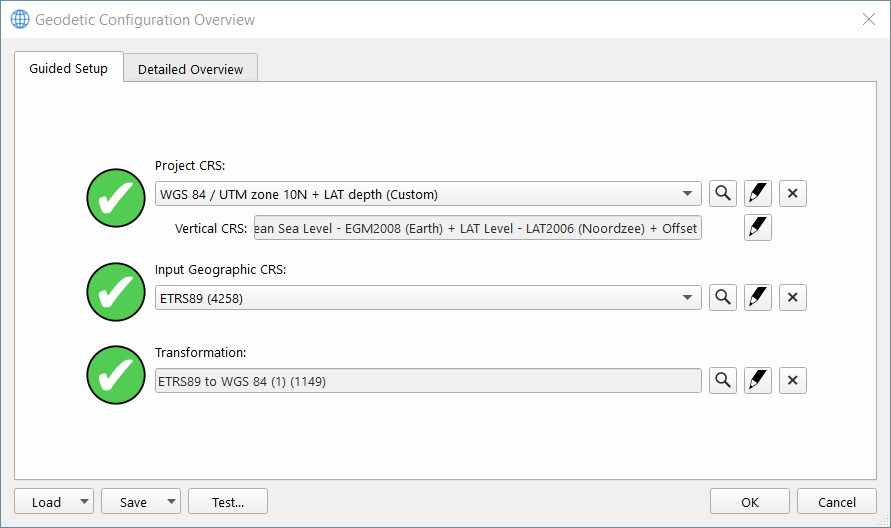
Task: Search for a Project CRS
Action: [x=723, y=194]
